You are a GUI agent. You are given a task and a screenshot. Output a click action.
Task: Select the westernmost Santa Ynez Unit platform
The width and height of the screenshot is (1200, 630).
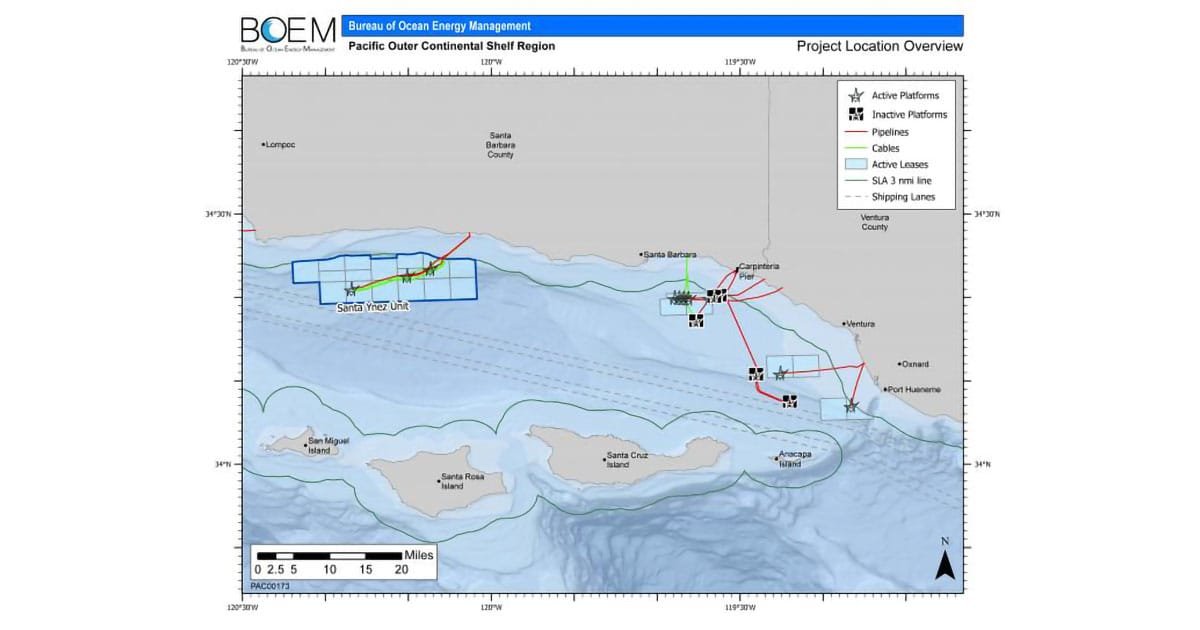click(x=351, y=289)
